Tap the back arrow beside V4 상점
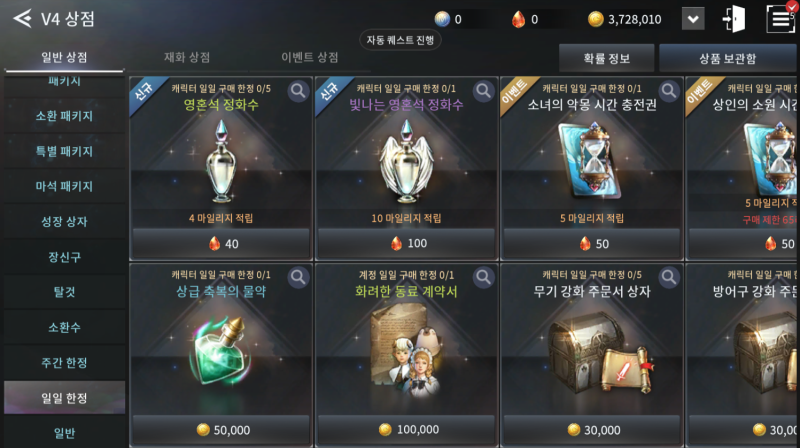Viewport: 800px width, 448px height. [x=22, y=19]
